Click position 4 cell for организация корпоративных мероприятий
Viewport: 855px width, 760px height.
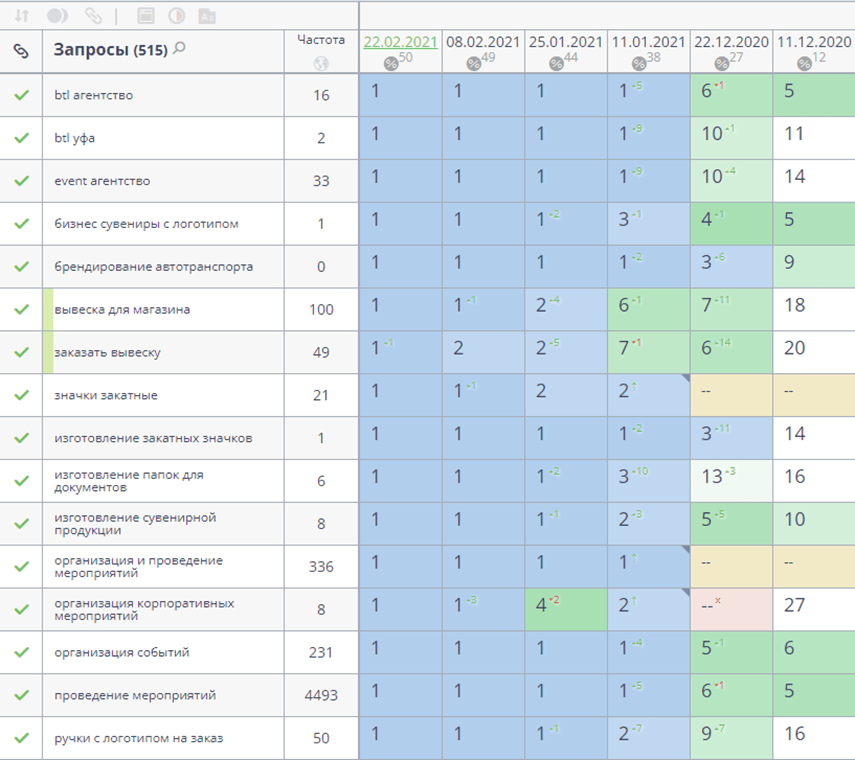point(566,610)
